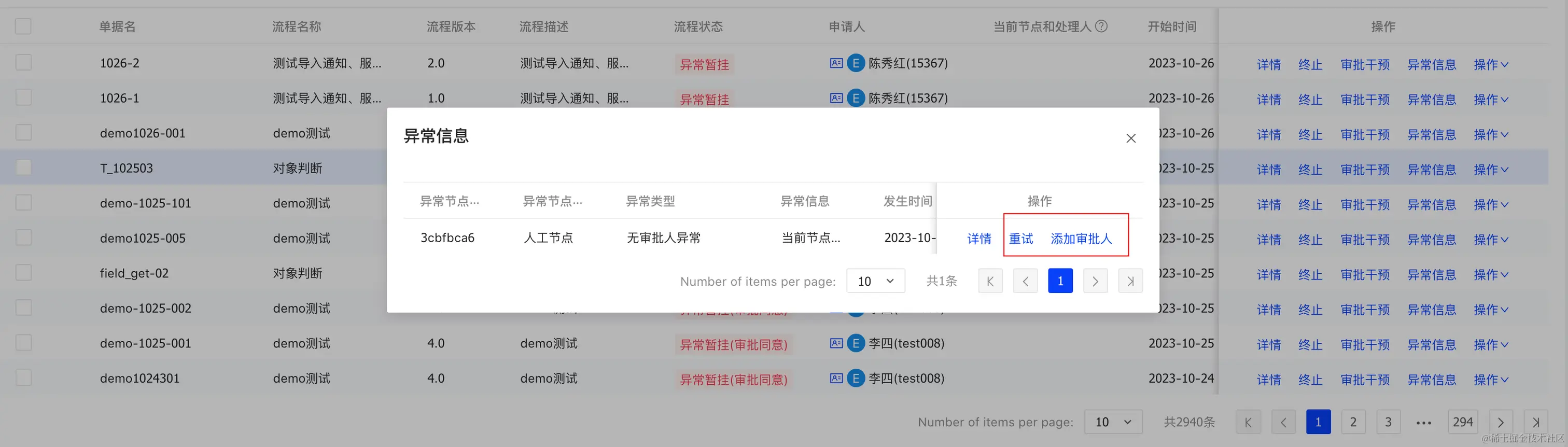
Task: Select checkbox for row 1026-1
Action: pos(23,97)
